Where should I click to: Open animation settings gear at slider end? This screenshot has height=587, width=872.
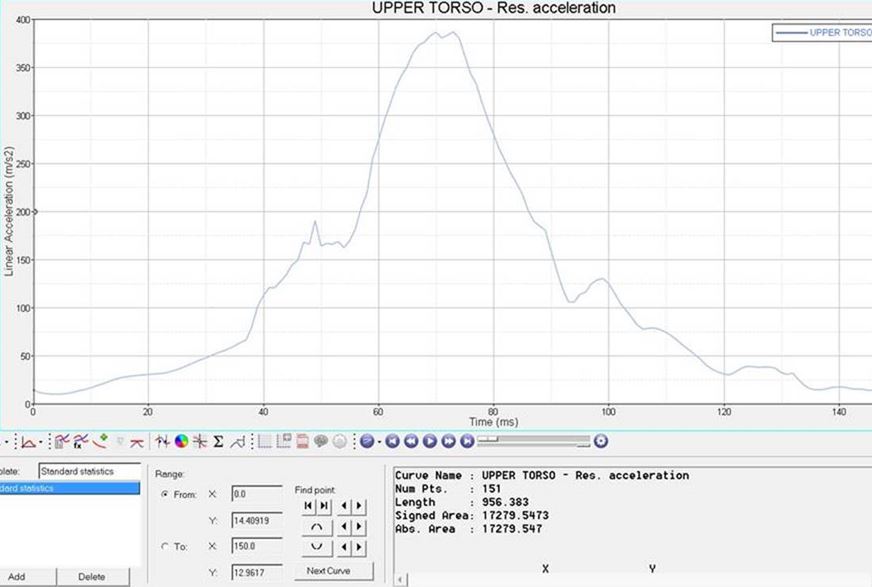tap(600, 441)
